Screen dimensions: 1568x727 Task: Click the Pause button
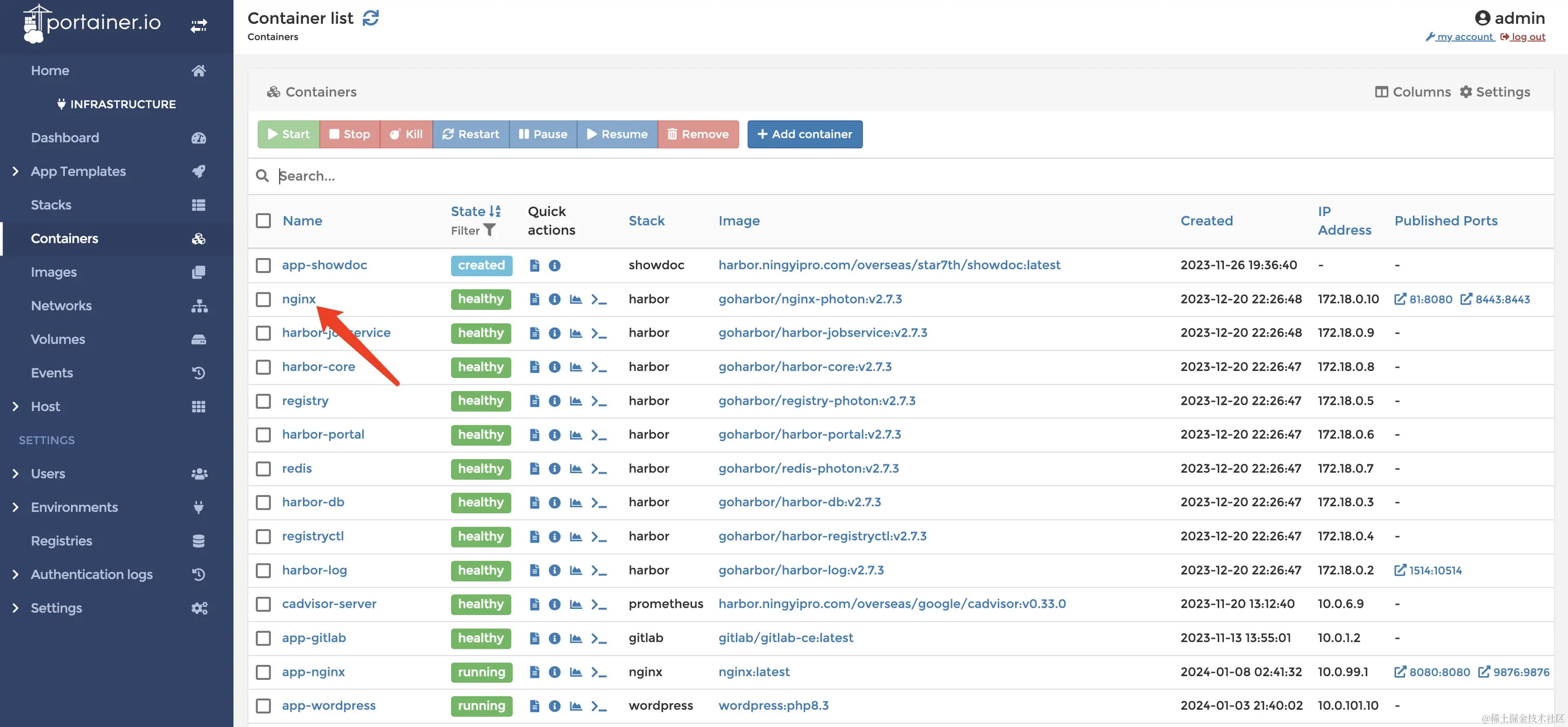pyautogui.click(x=542, y=134)
